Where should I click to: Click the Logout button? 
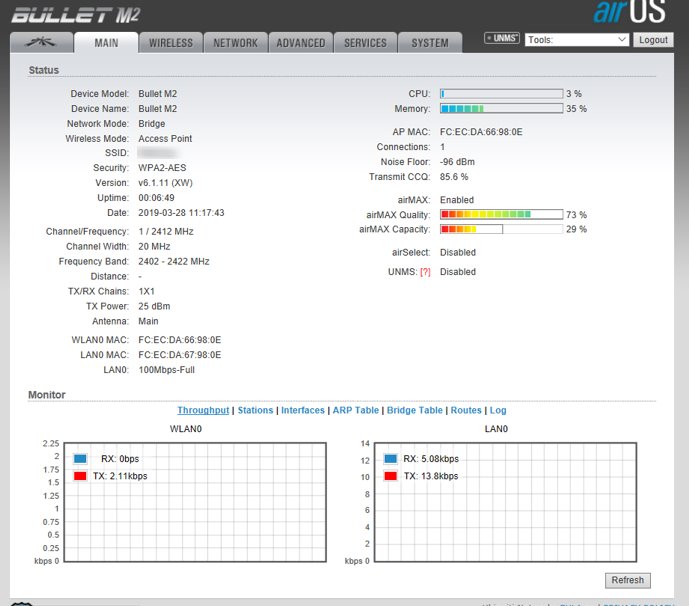[x=653, y=40]
